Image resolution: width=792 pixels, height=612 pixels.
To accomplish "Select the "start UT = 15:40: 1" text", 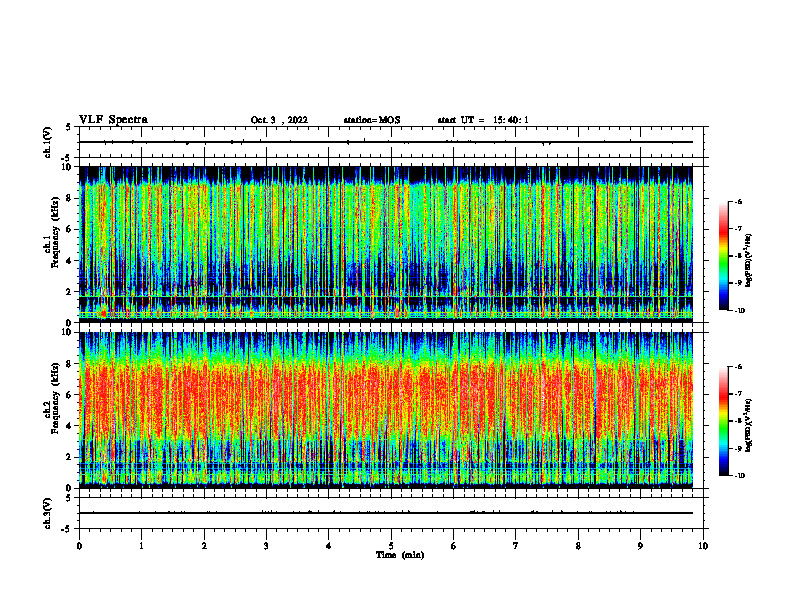I will tap(483, 120).
